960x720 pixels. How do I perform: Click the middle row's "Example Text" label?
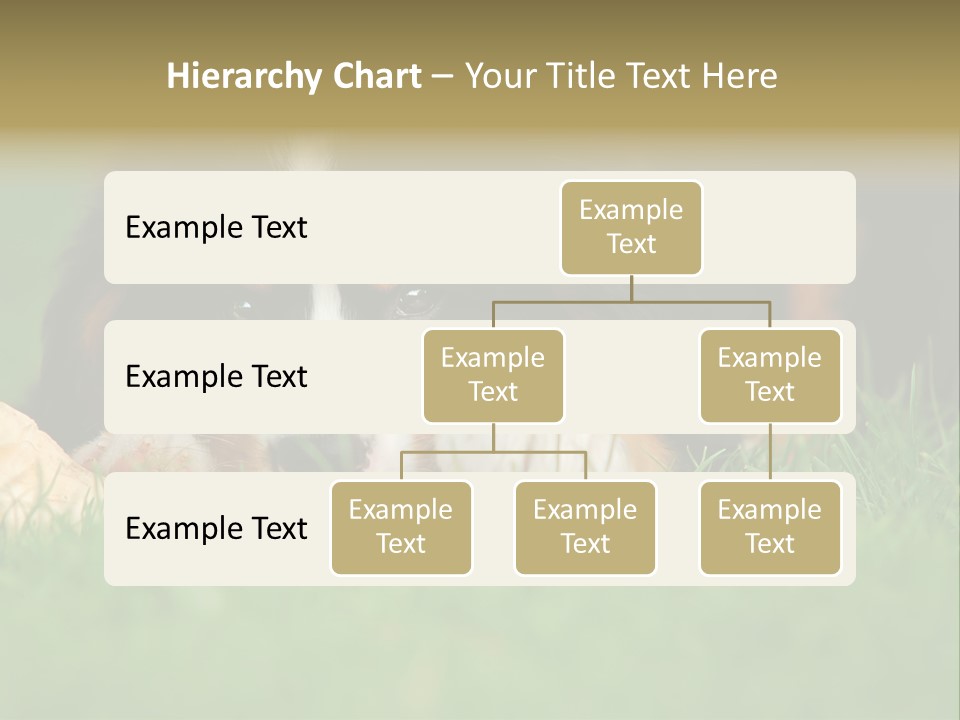click(x=216, y=376)
